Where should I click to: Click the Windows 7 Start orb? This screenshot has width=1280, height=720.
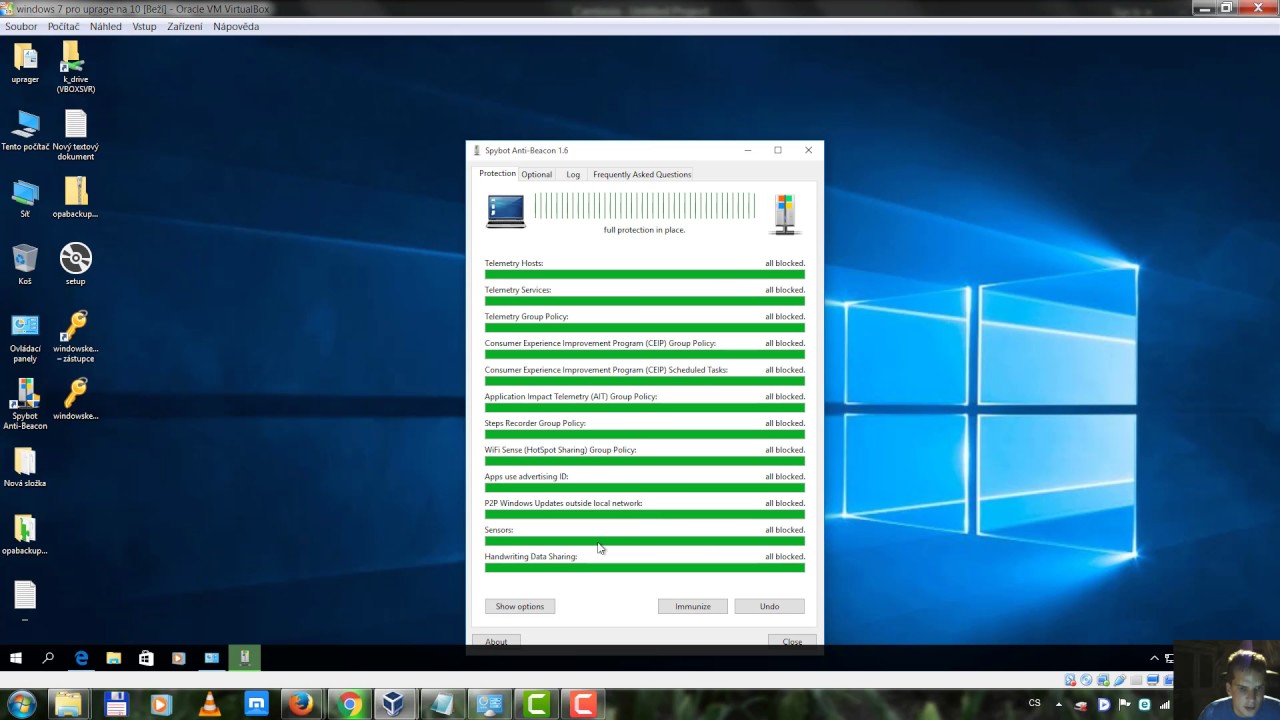point(21,704)
